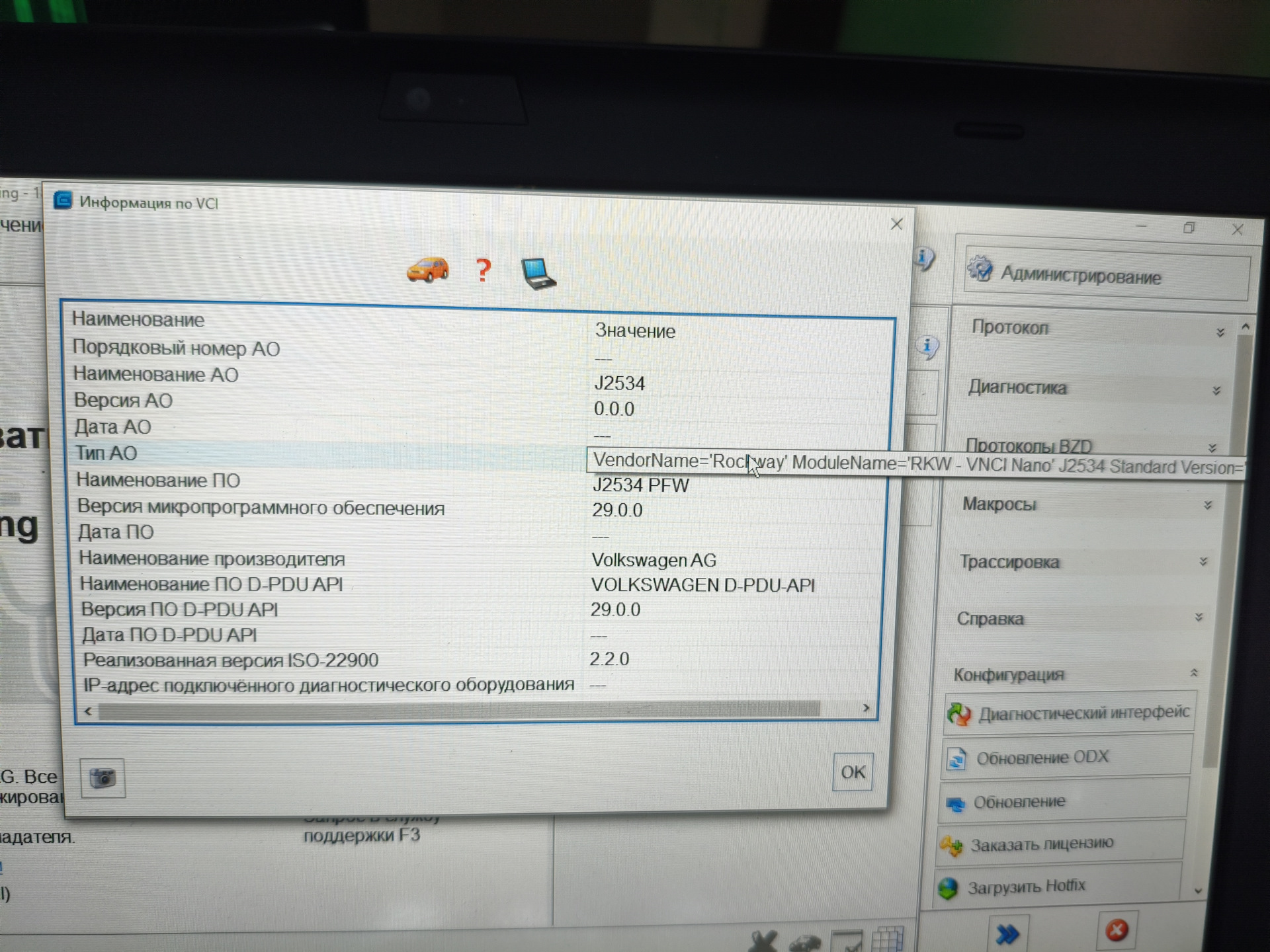
Task: Click the table's left scroll arrow
Action: pos(89,711)
